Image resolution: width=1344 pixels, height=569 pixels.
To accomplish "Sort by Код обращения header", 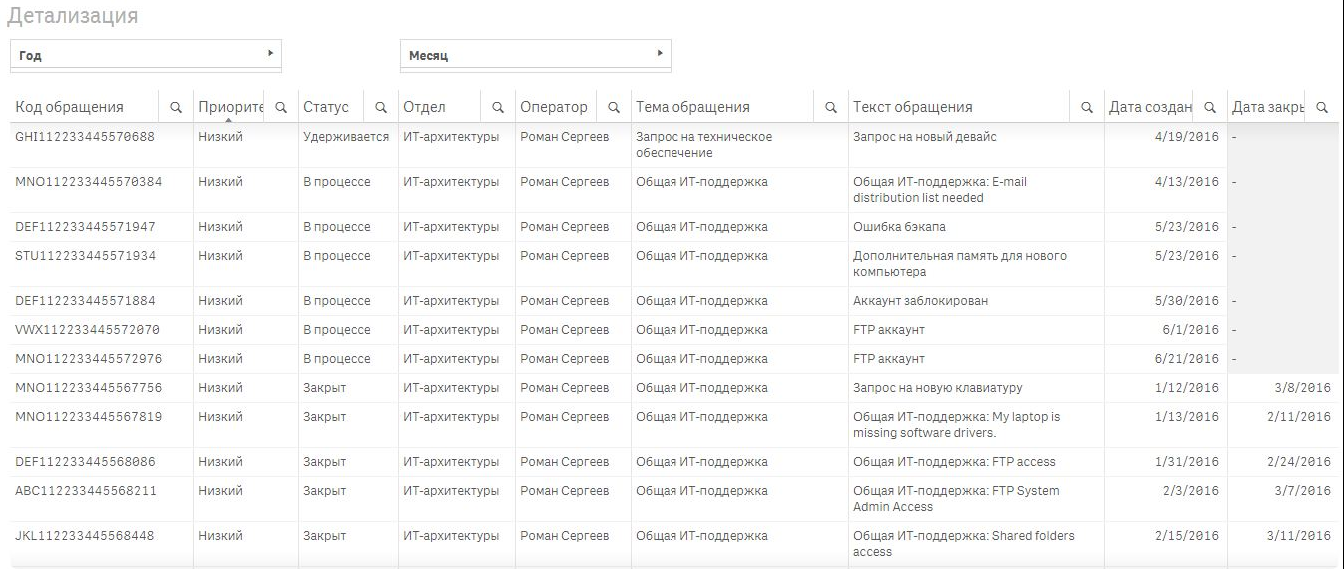I will click(70, 107).
